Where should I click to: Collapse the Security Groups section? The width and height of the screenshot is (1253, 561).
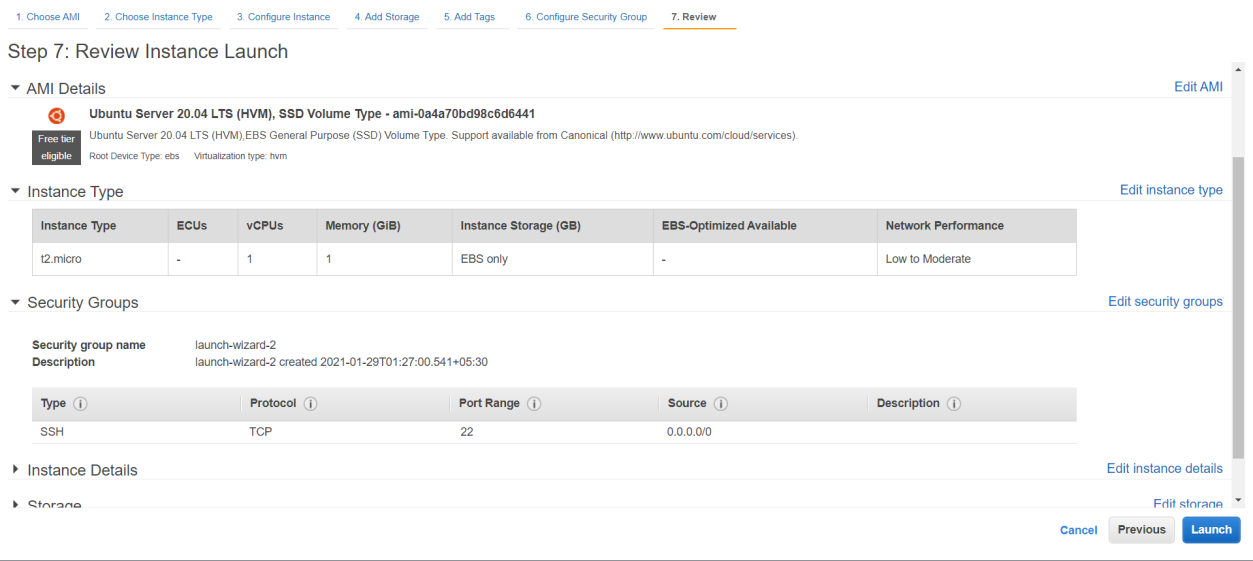click(x=15, y=302)
